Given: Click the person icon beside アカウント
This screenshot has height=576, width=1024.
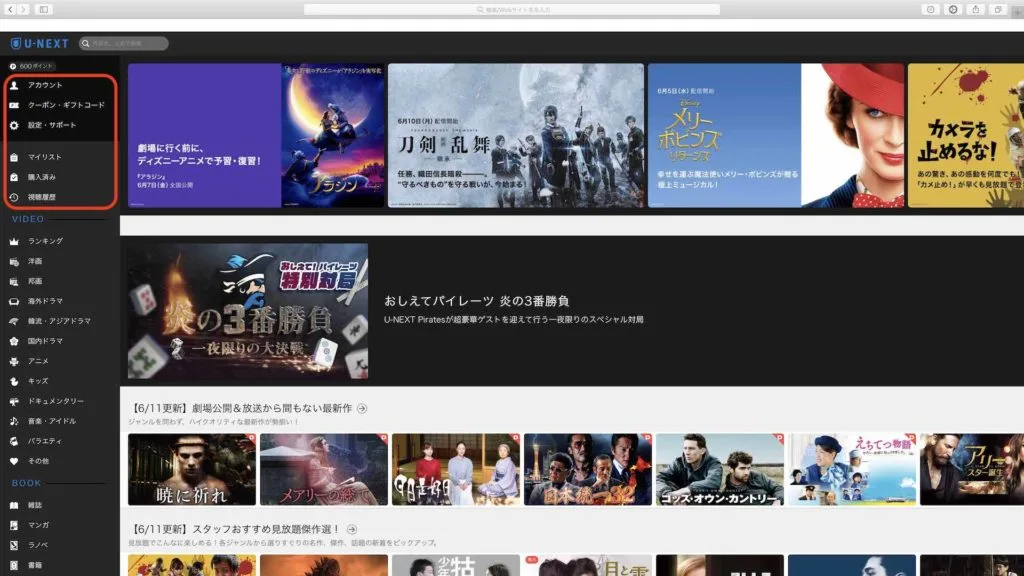Looking at the screenshot, I should (14, 85).
